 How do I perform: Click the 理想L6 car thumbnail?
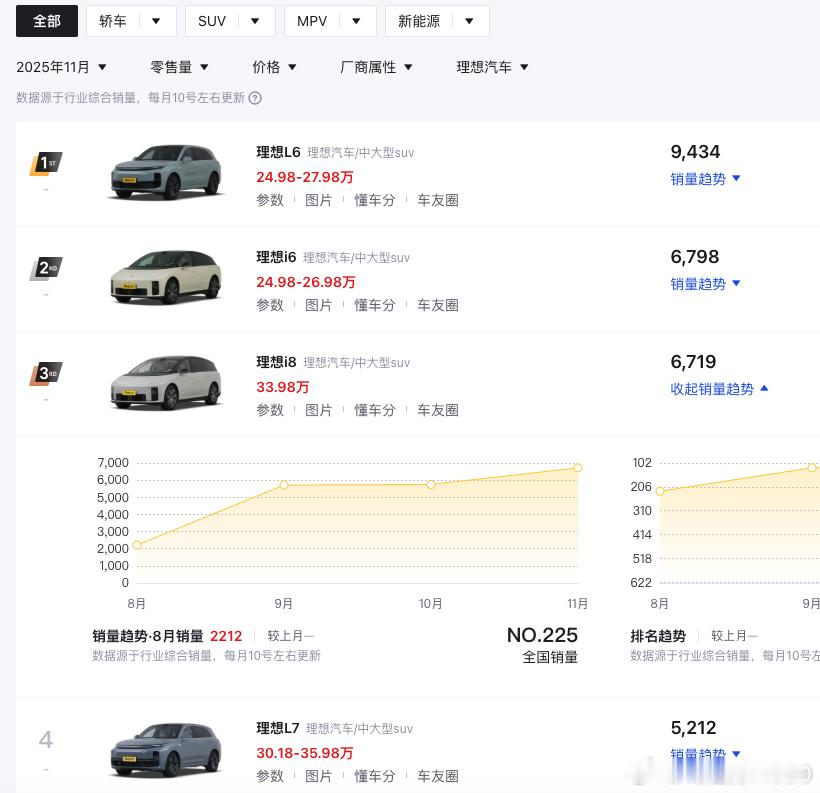166,172
